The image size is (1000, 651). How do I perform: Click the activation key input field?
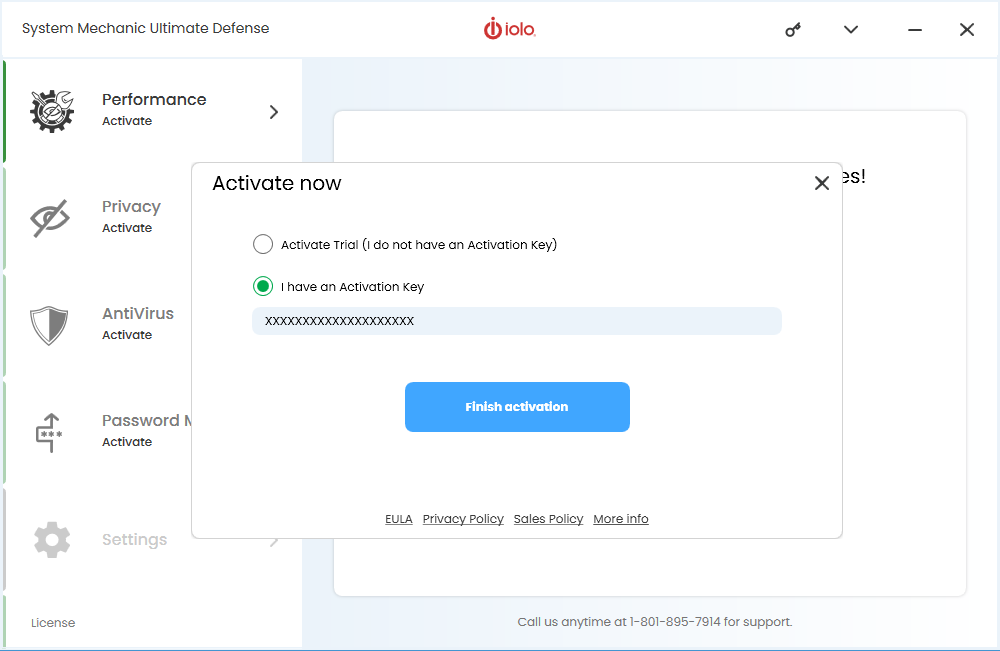[517, 321]
